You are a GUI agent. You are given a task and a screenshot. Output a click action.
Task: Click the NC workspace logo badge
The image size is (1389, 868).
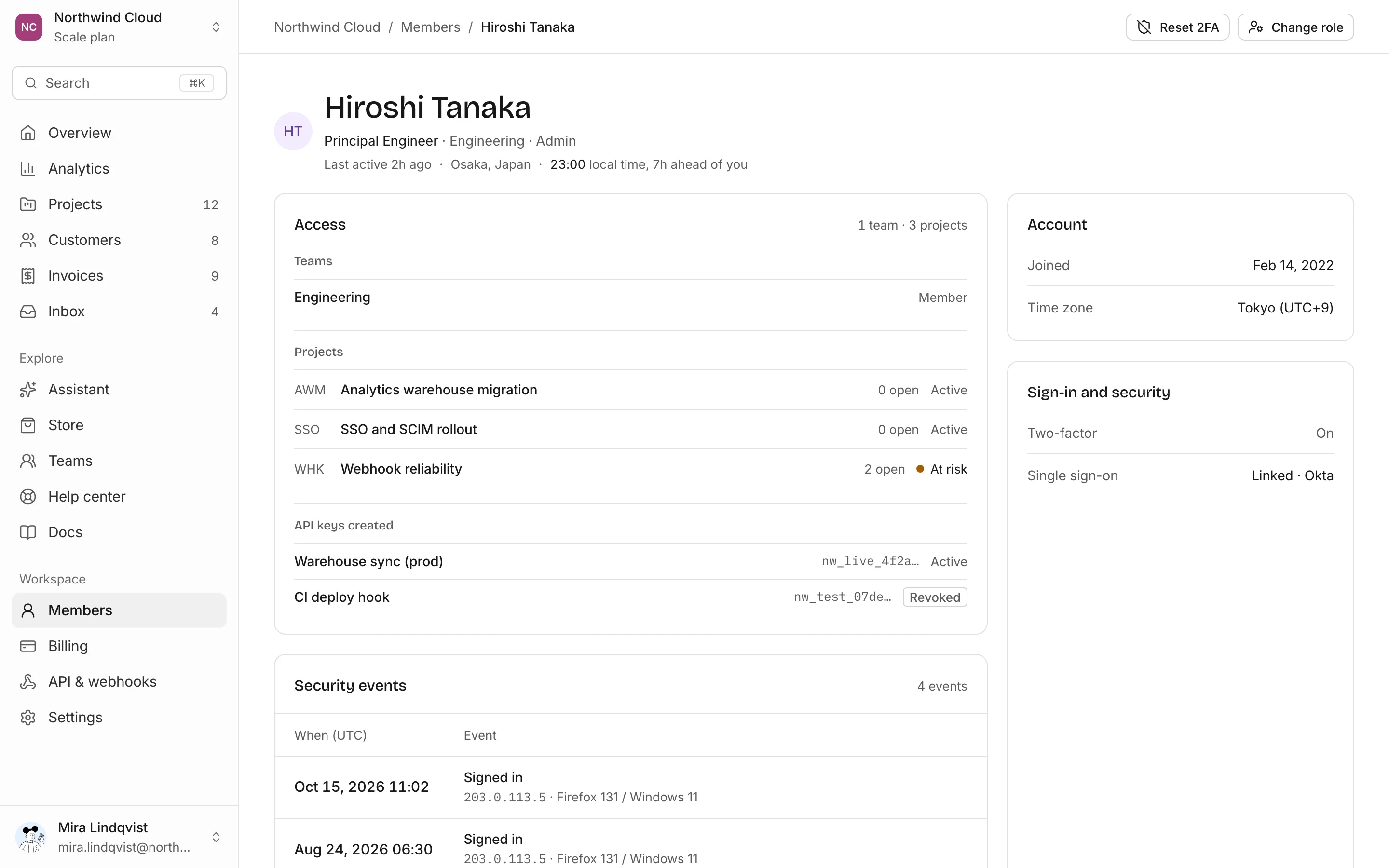pyautogui.click(x=29, y=27)
